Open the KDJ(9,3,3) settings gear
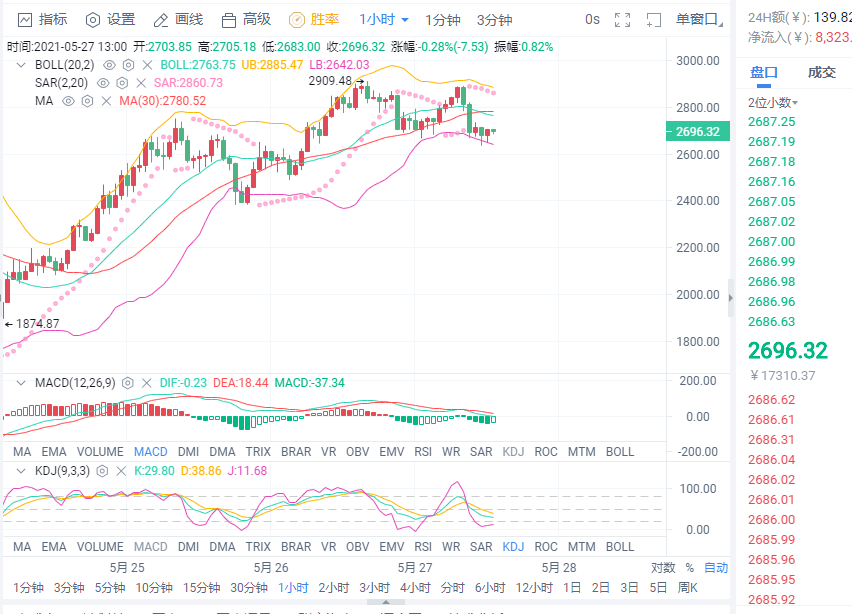Viewport: 852px width, 614px height. pyautogui.click(x=101, y=470)
